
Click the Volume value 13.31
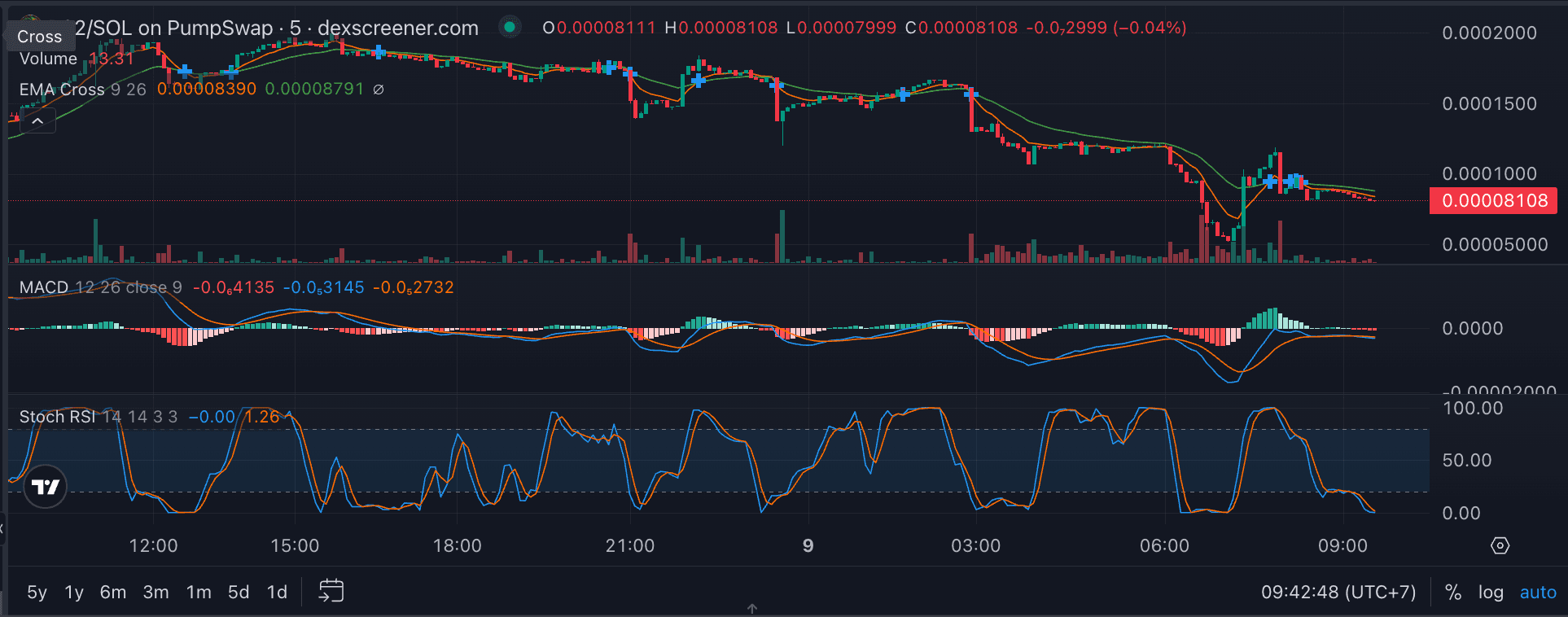click(112, 59)
